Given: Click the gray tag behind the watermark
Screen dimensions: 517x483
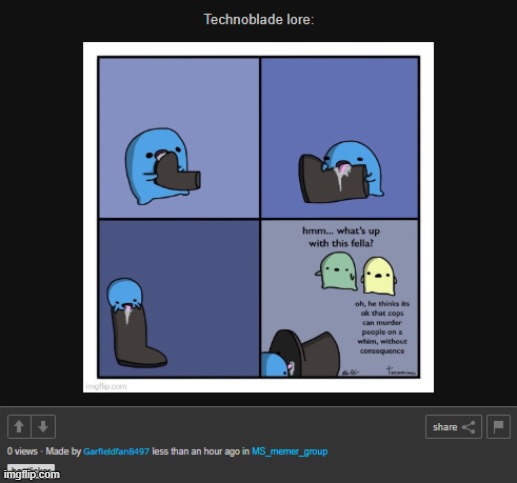Looking at the screenshot, I should point(31,468).
